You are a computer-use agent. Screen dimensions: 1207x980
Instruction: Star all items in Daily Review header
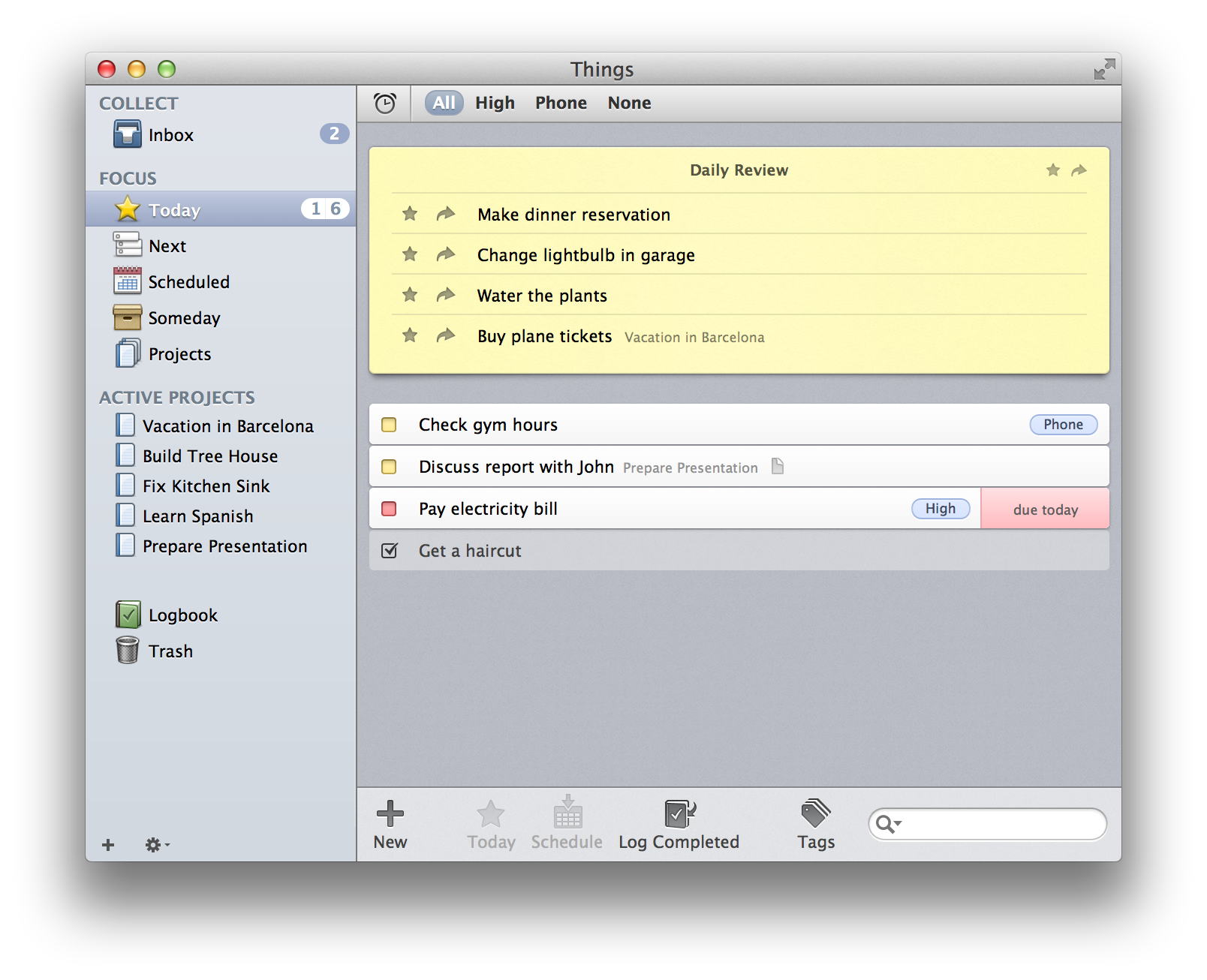point(1053,170)
